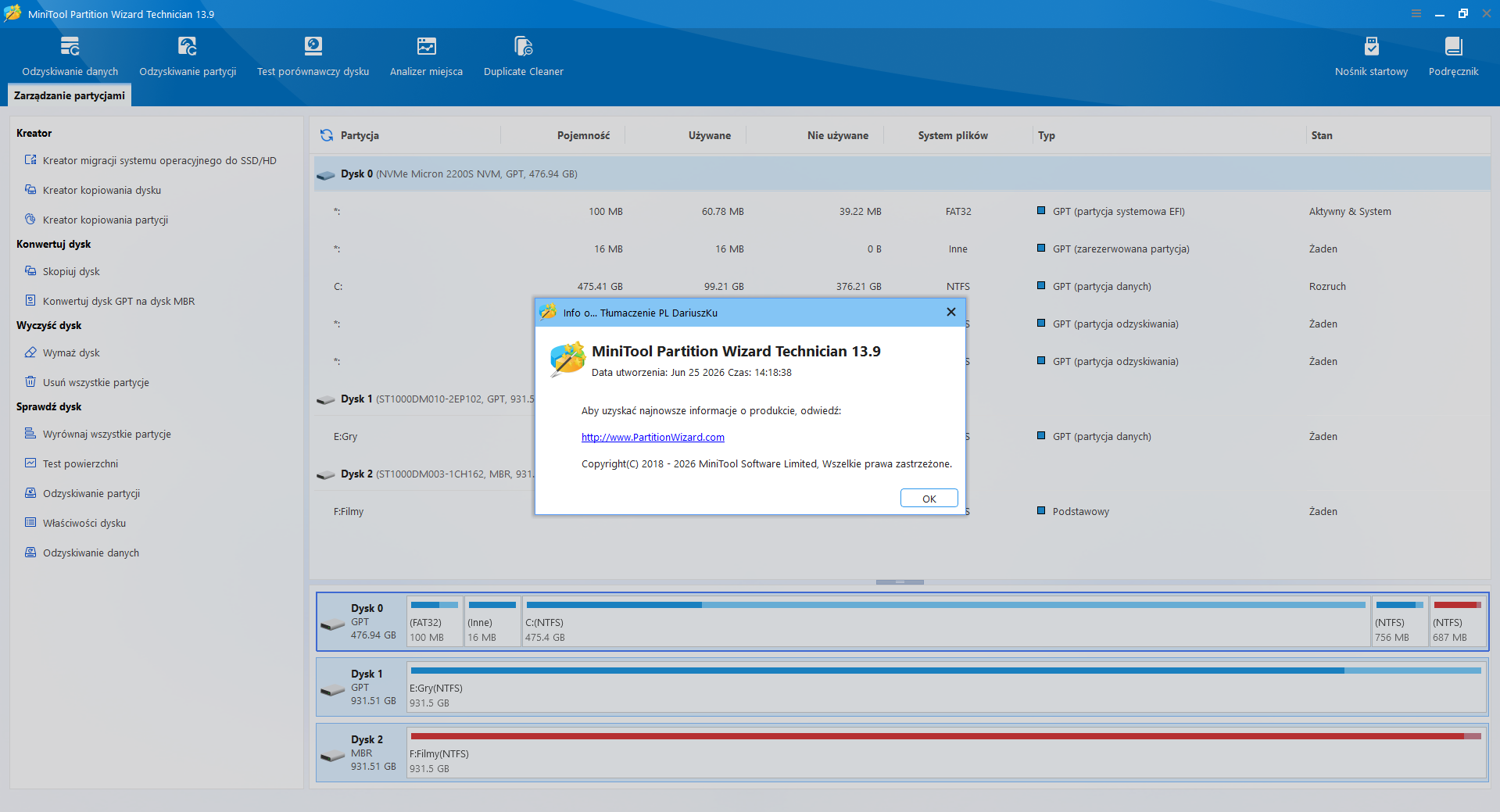Click the Skopiuj dysk icon
1500x812 pixels.
click(x=30, y=271)
